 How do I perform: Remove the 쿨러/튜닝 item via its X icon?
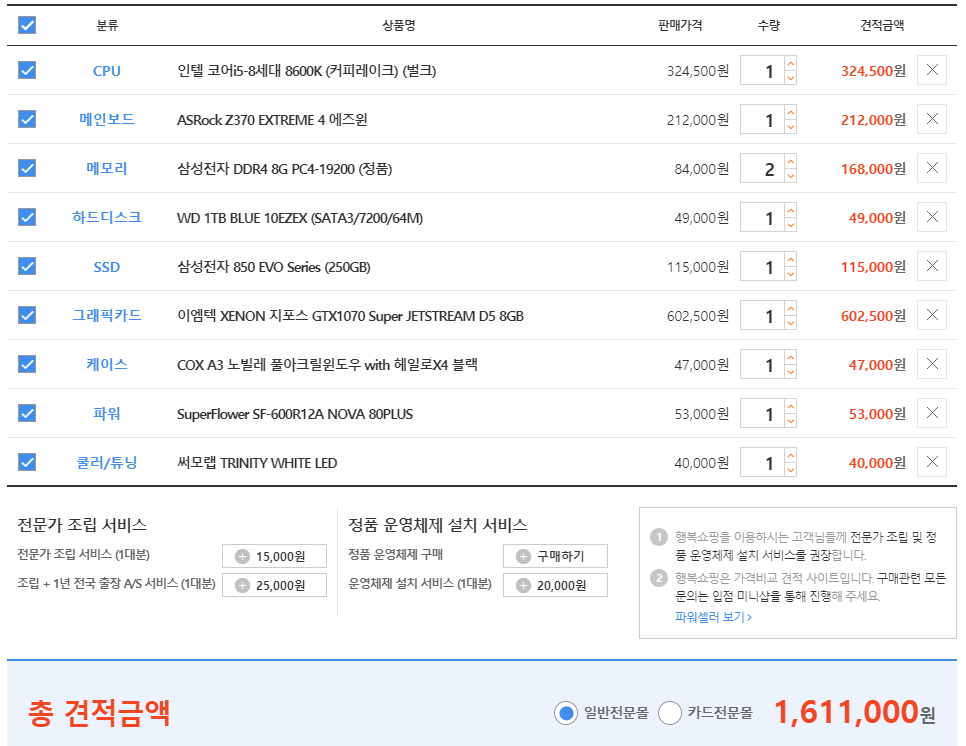932,462
